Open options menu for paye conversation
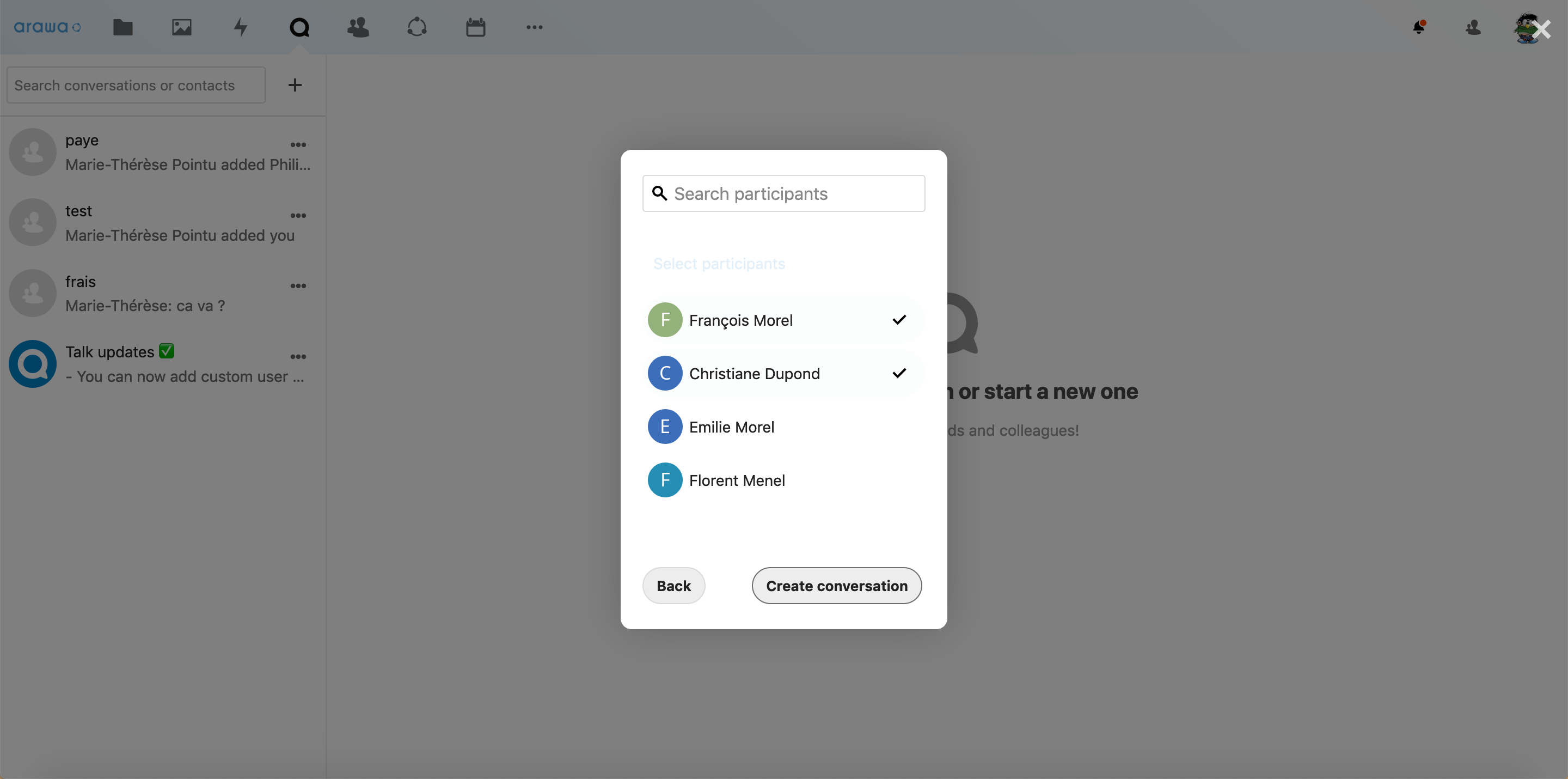Screen dimensions: 1568x779 tap(298, 145)
